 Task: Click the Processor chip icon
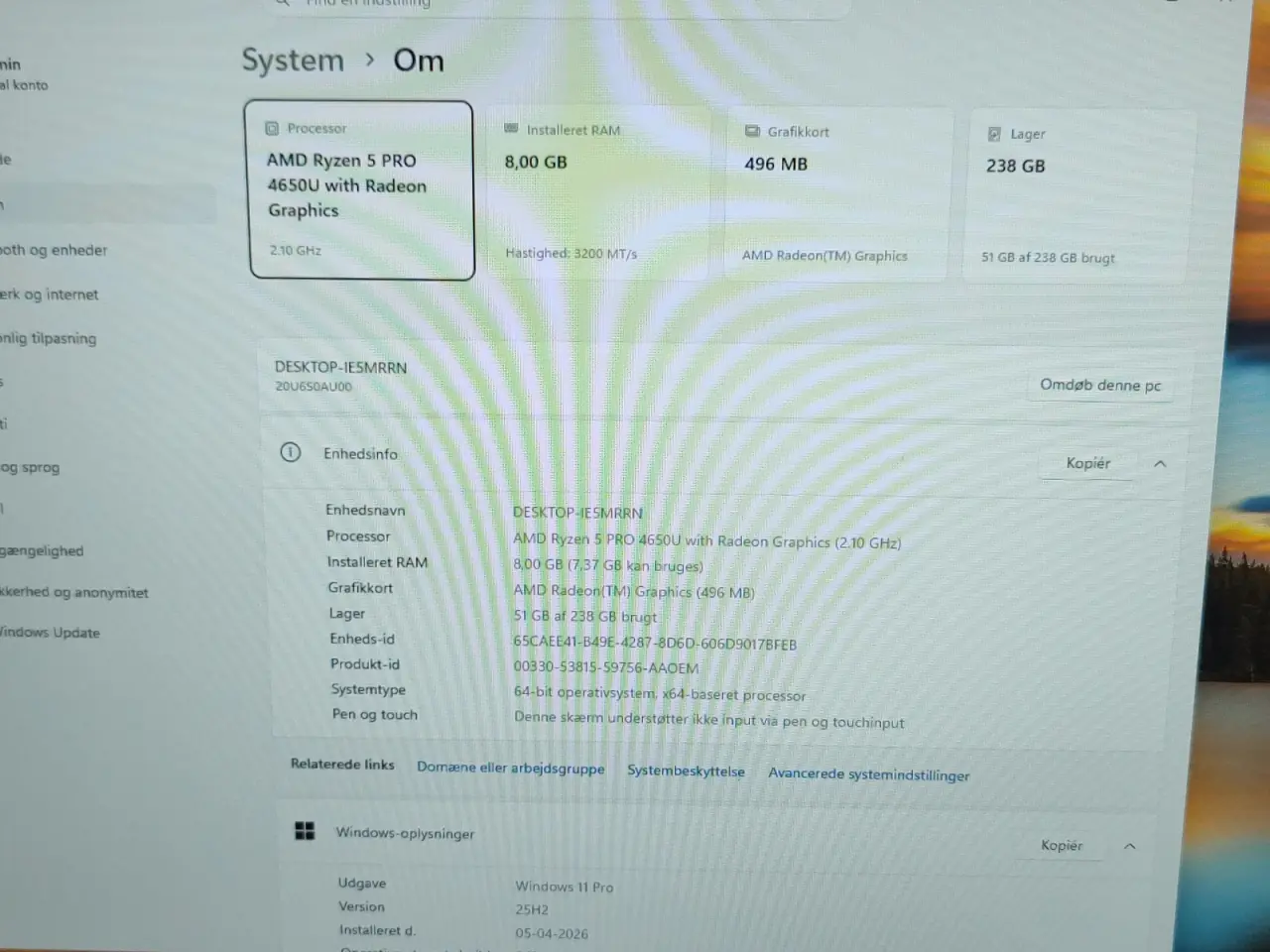272,128
